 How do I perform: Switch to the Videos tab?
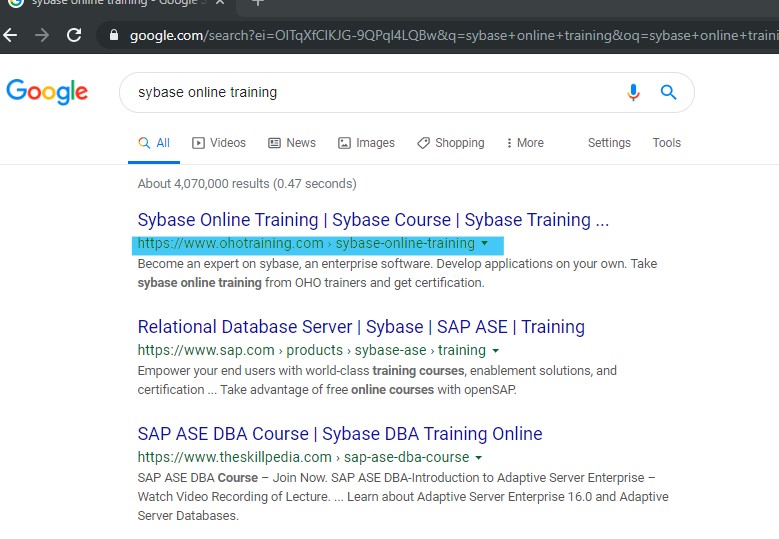pyautogui.click(x=219, y=143)
